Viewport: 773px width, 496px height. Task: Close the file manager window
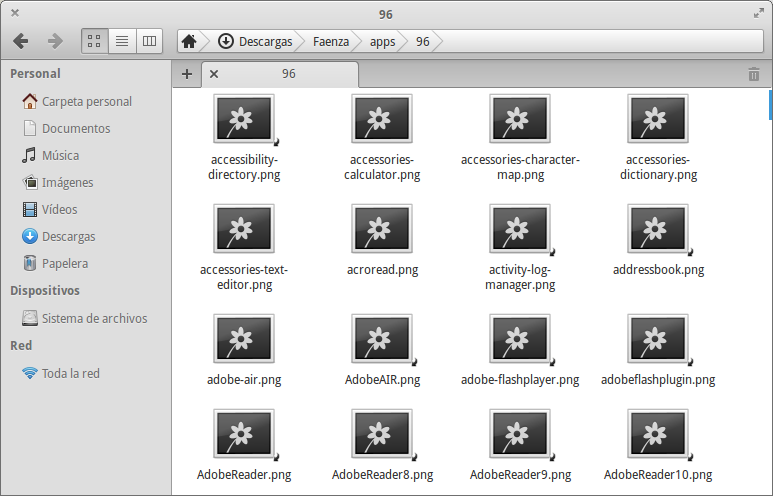pos(15,13)
